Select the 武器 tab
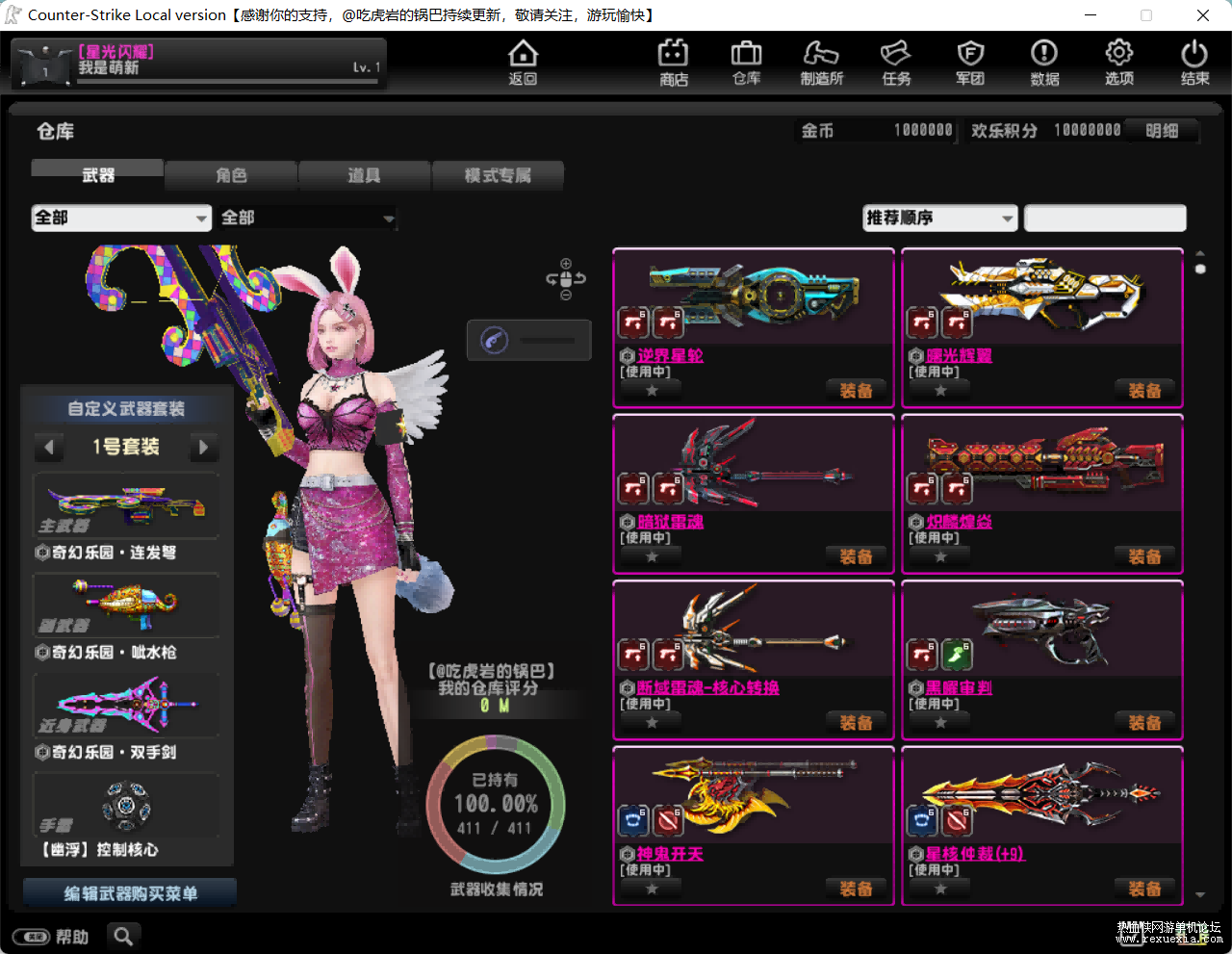 point(97,174)
